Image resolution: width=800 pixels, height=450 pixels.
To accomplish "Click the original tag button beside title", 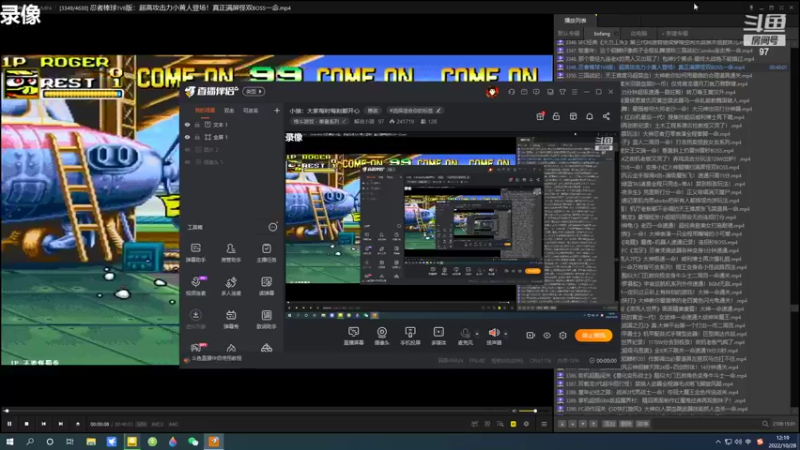I will [x=373, y=110].
